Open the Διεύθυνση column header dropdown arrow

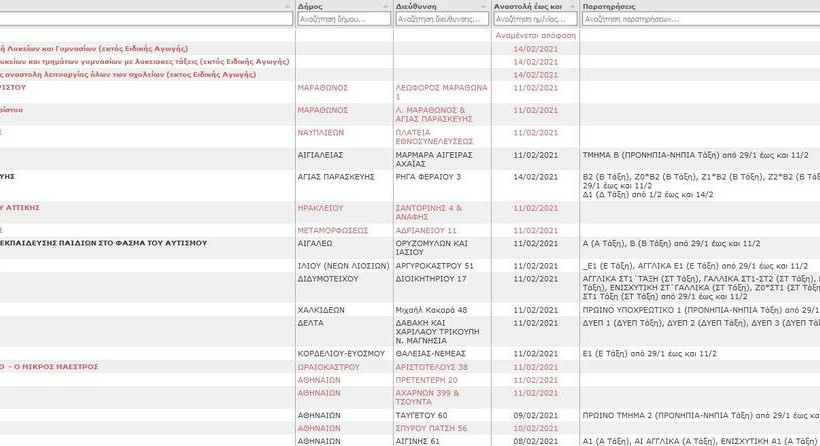[x=483, y=6]
